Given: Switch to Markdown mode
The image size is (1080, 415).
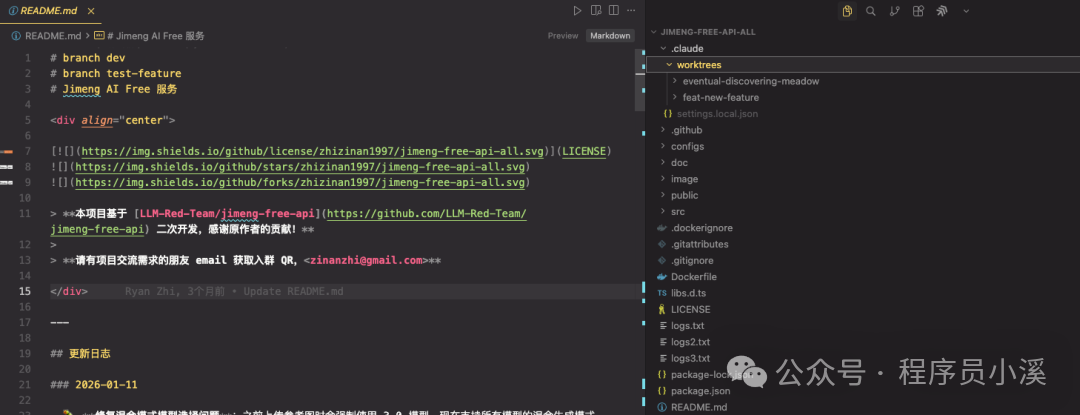Looking at the screenshot, I should pyautogui.click(x=610, y=36).
